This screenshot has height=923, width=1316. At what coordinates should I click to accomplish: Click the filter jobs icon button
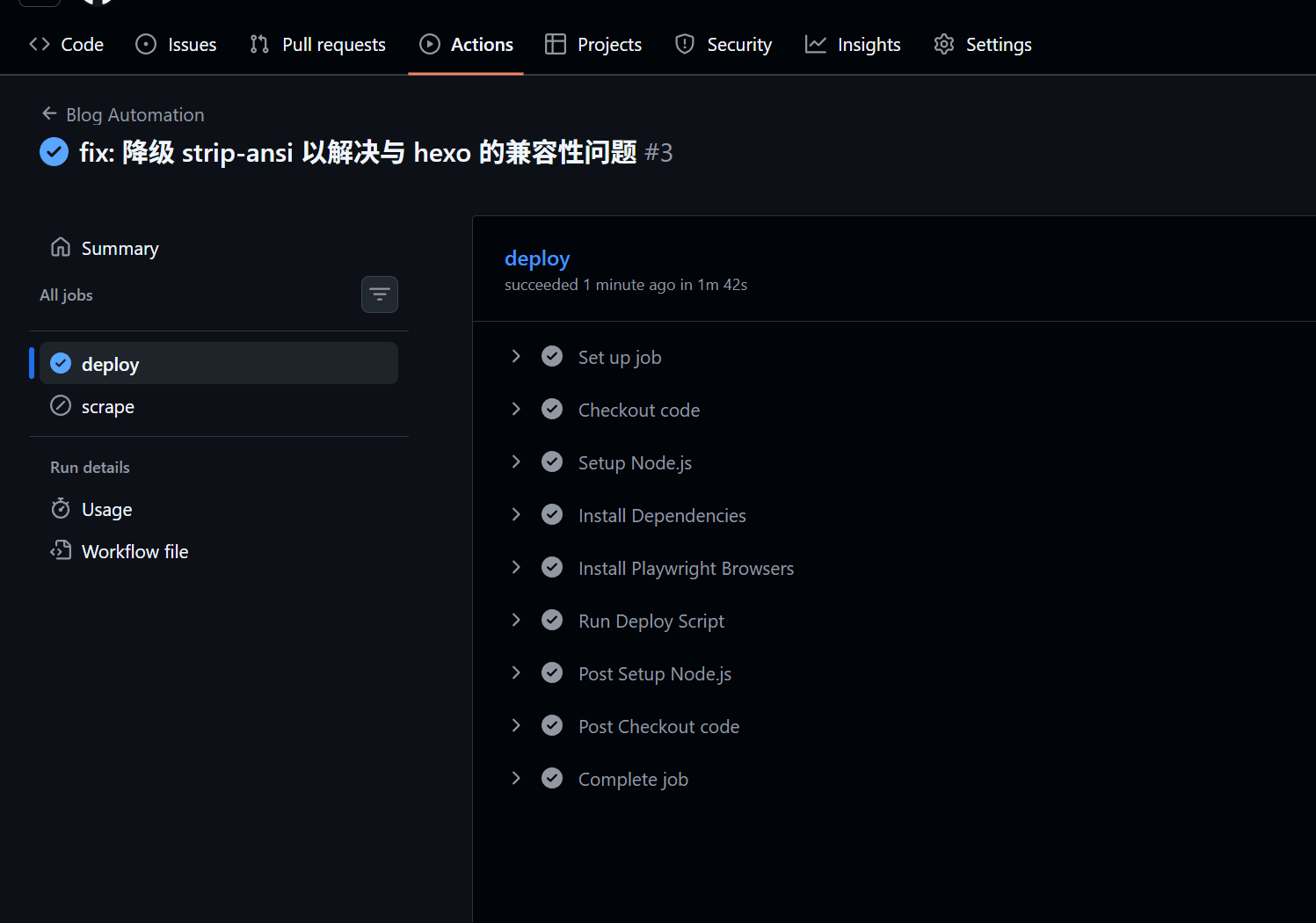379,294
